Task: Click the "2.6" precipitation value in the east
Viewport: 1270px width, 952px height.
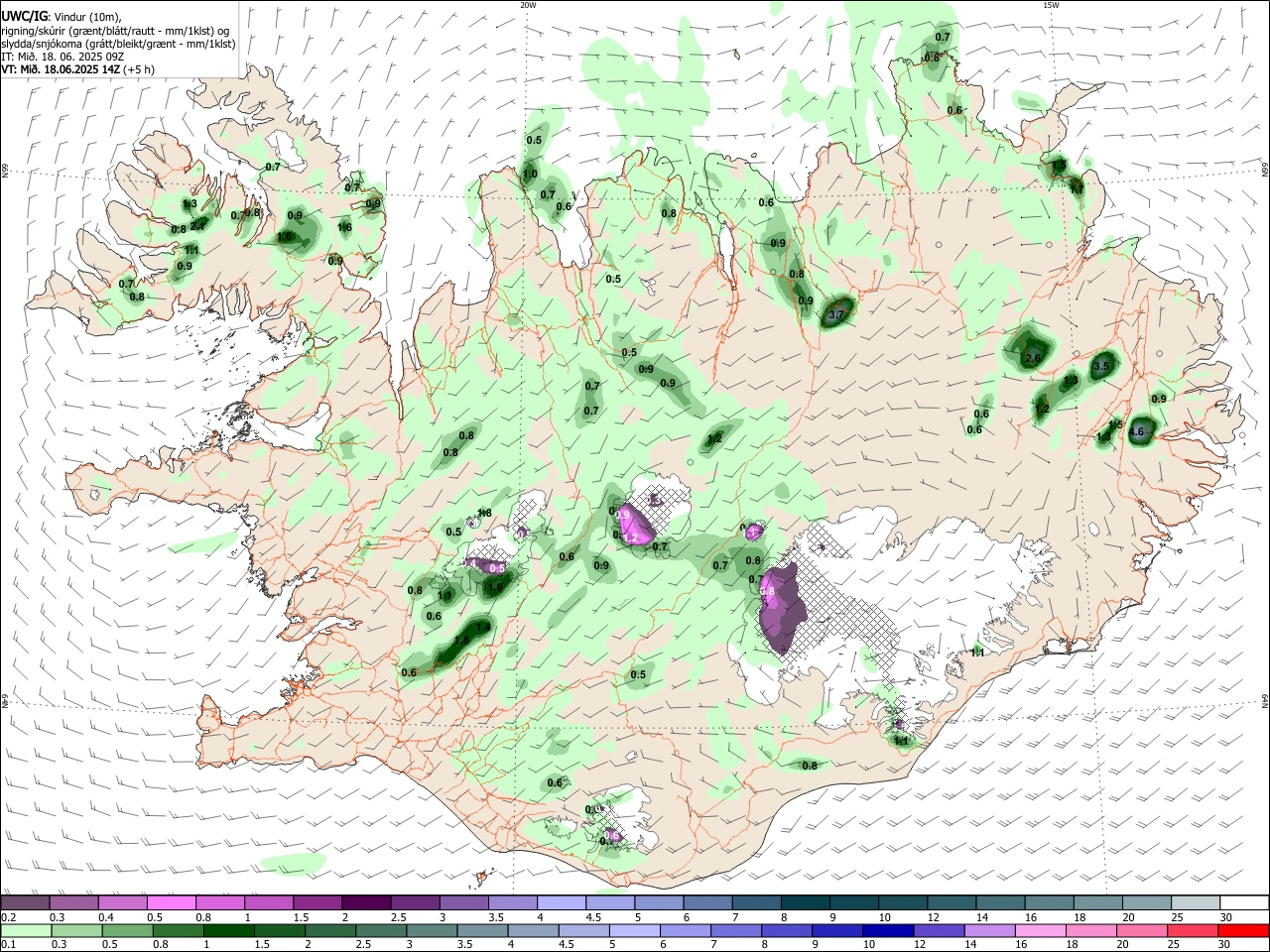Action: 1032,358
